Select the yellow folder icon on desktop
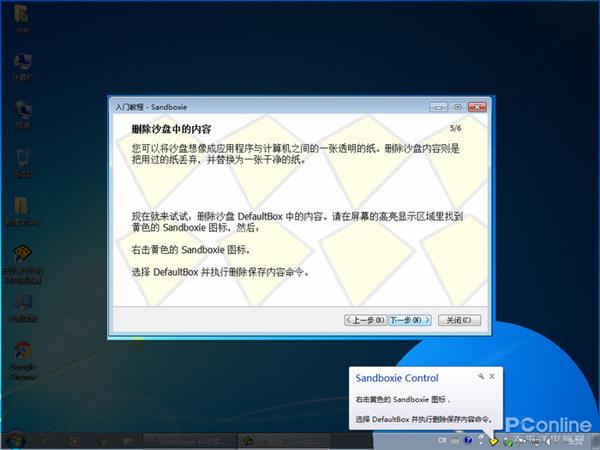The image size is (600, 450). pos(23,211)
